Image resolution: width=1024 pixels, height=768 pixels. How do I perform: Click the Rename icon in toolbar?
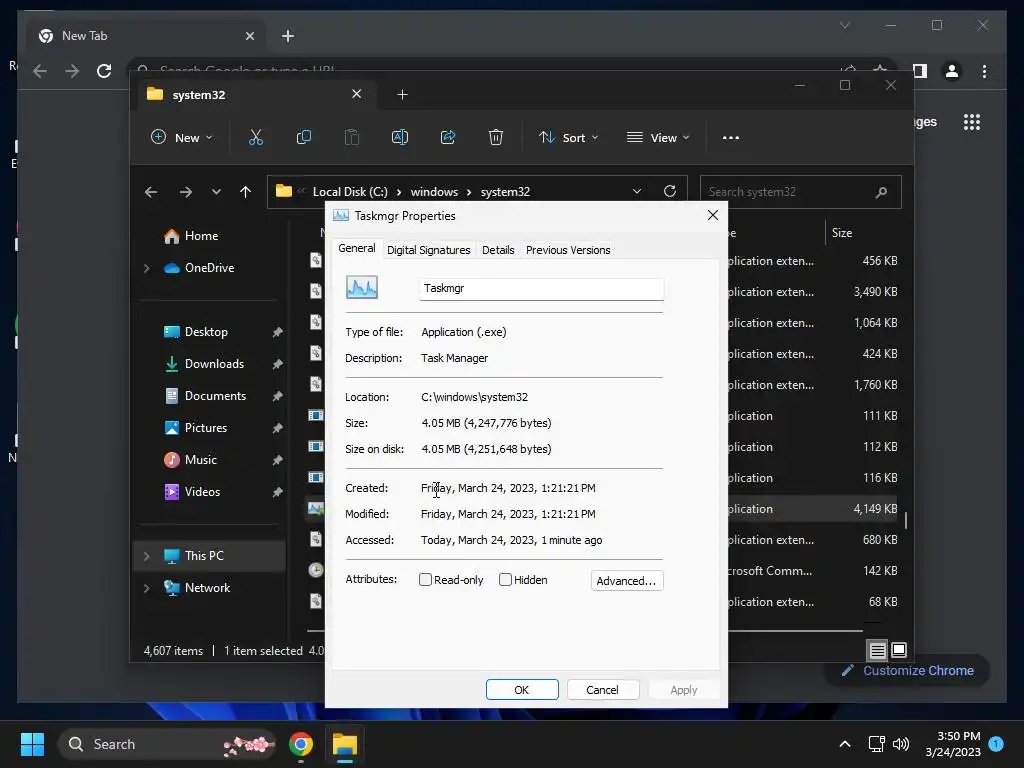[x=400, y=138]
